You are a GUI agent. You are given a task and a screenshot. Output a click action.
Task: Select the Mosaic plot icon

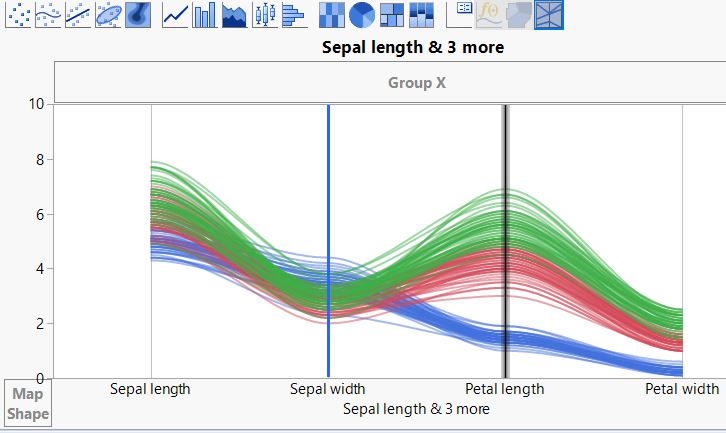[x=421, y=14]
